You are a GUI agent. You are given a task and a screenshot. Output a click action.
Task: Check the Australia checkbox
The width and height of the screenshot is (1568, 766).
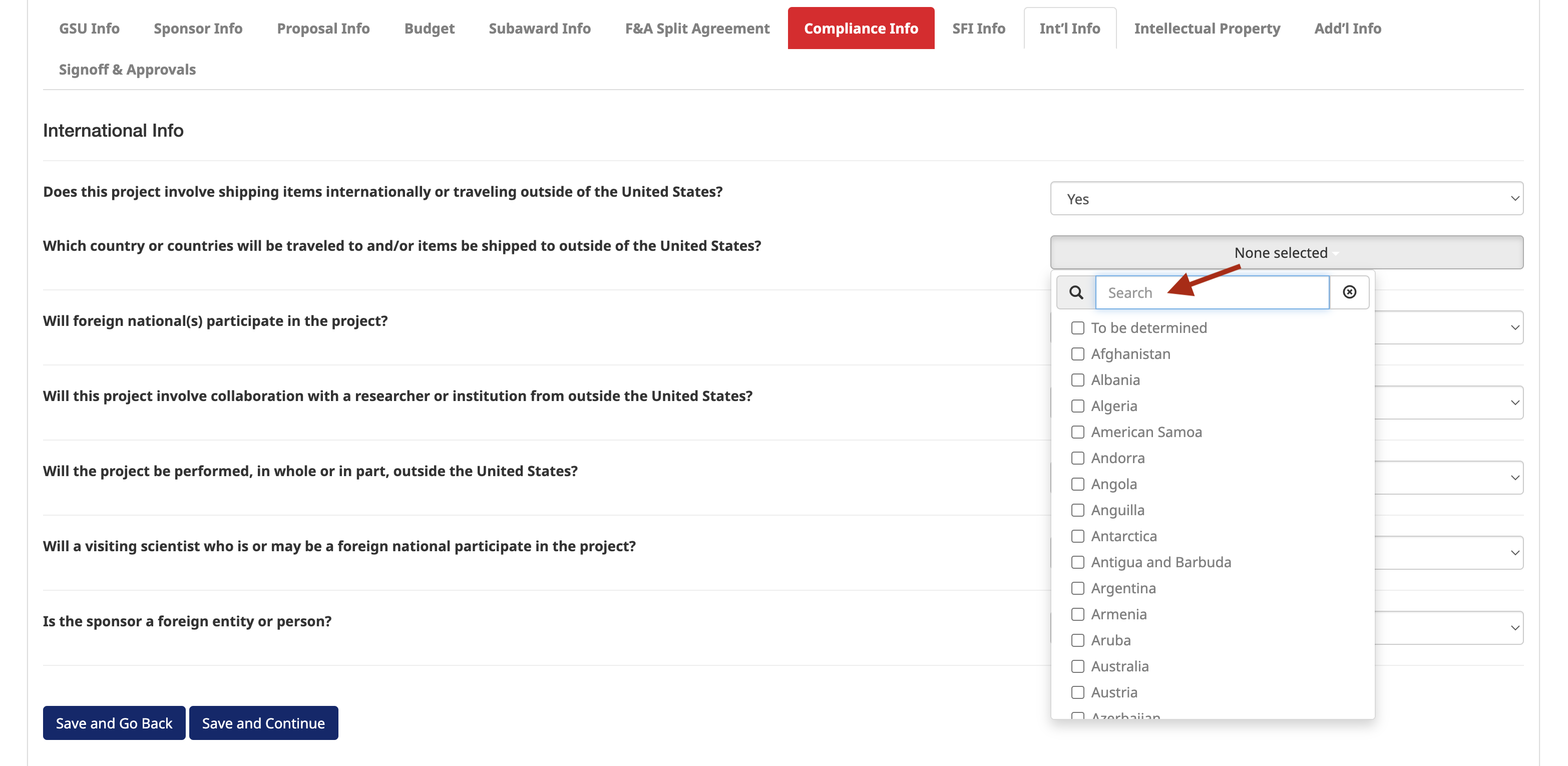[1077, 666]
